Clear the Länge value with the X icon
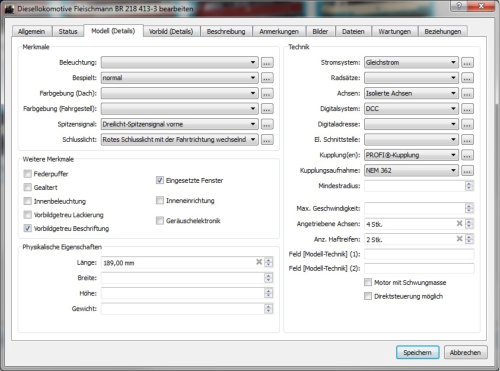500x371 pixels. pos(259,262)
